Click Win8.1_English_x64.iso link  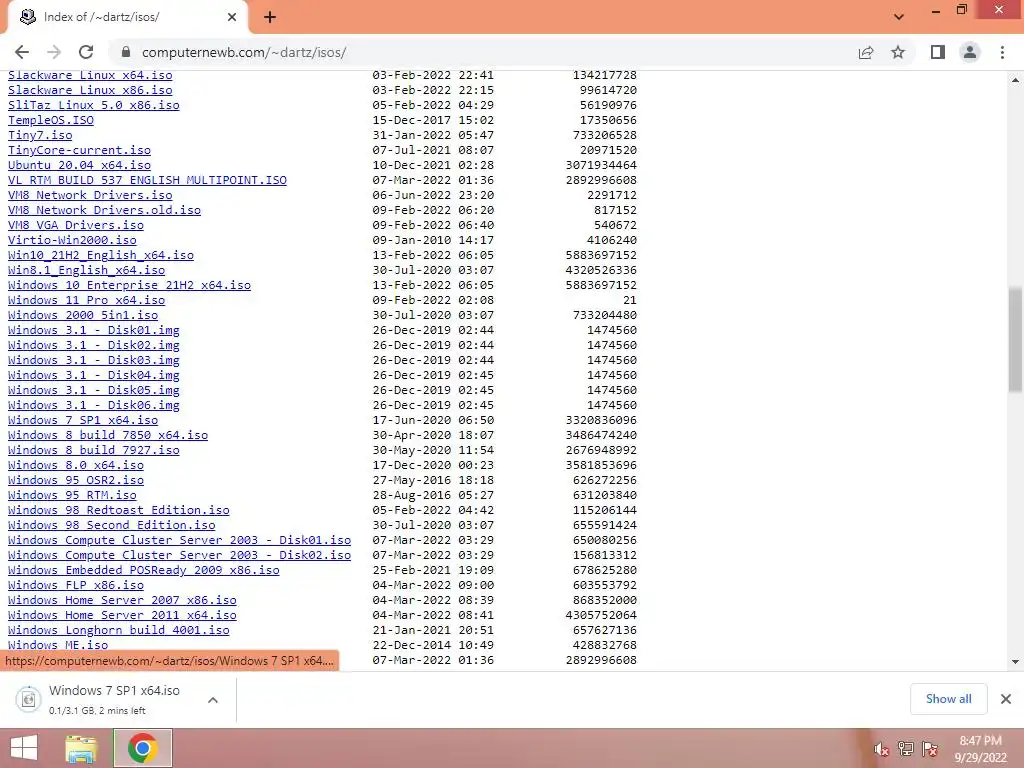[x=86, y=270]
